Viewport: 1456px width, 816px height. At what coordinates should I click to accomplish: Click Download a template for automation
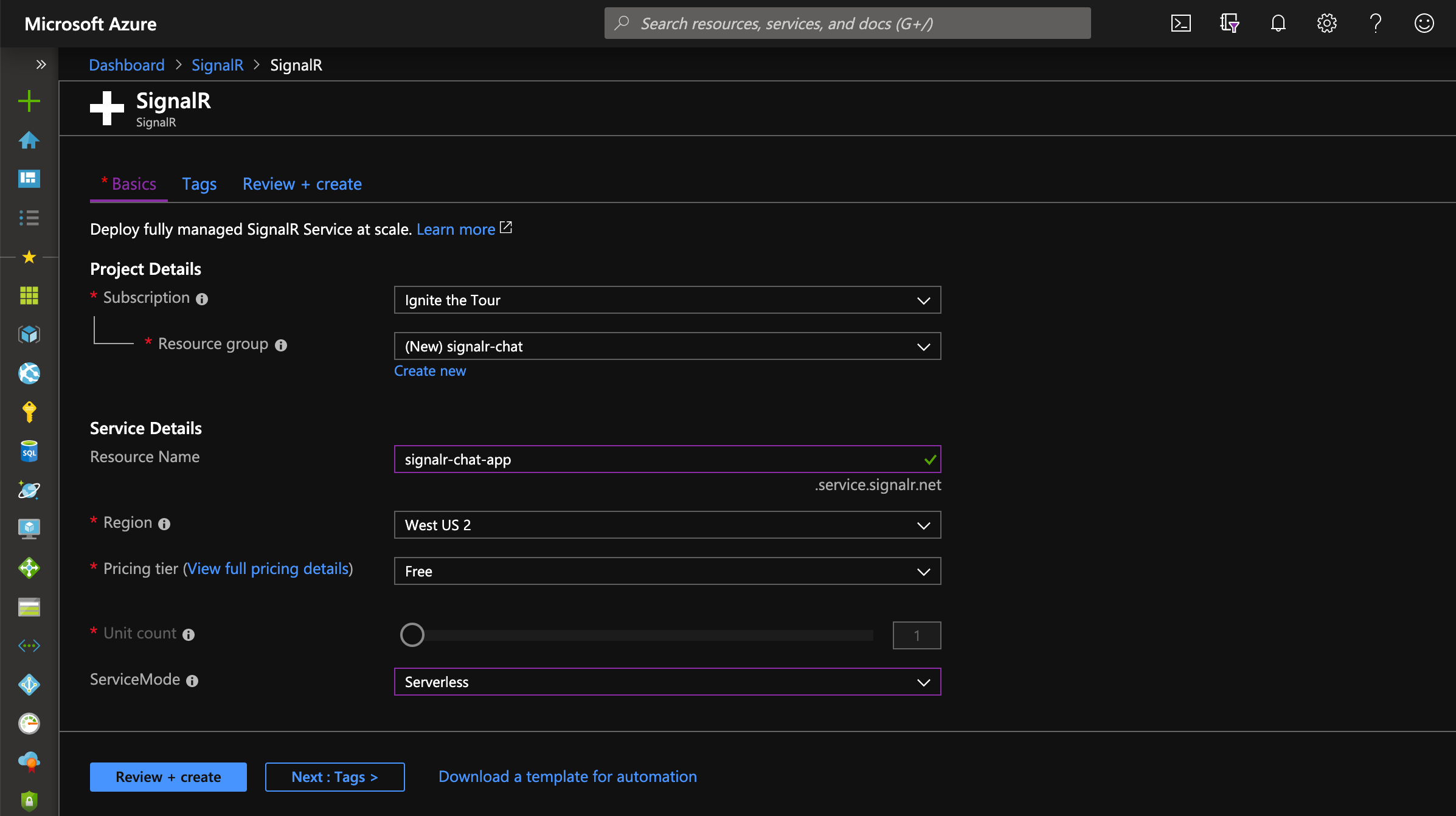568,777
